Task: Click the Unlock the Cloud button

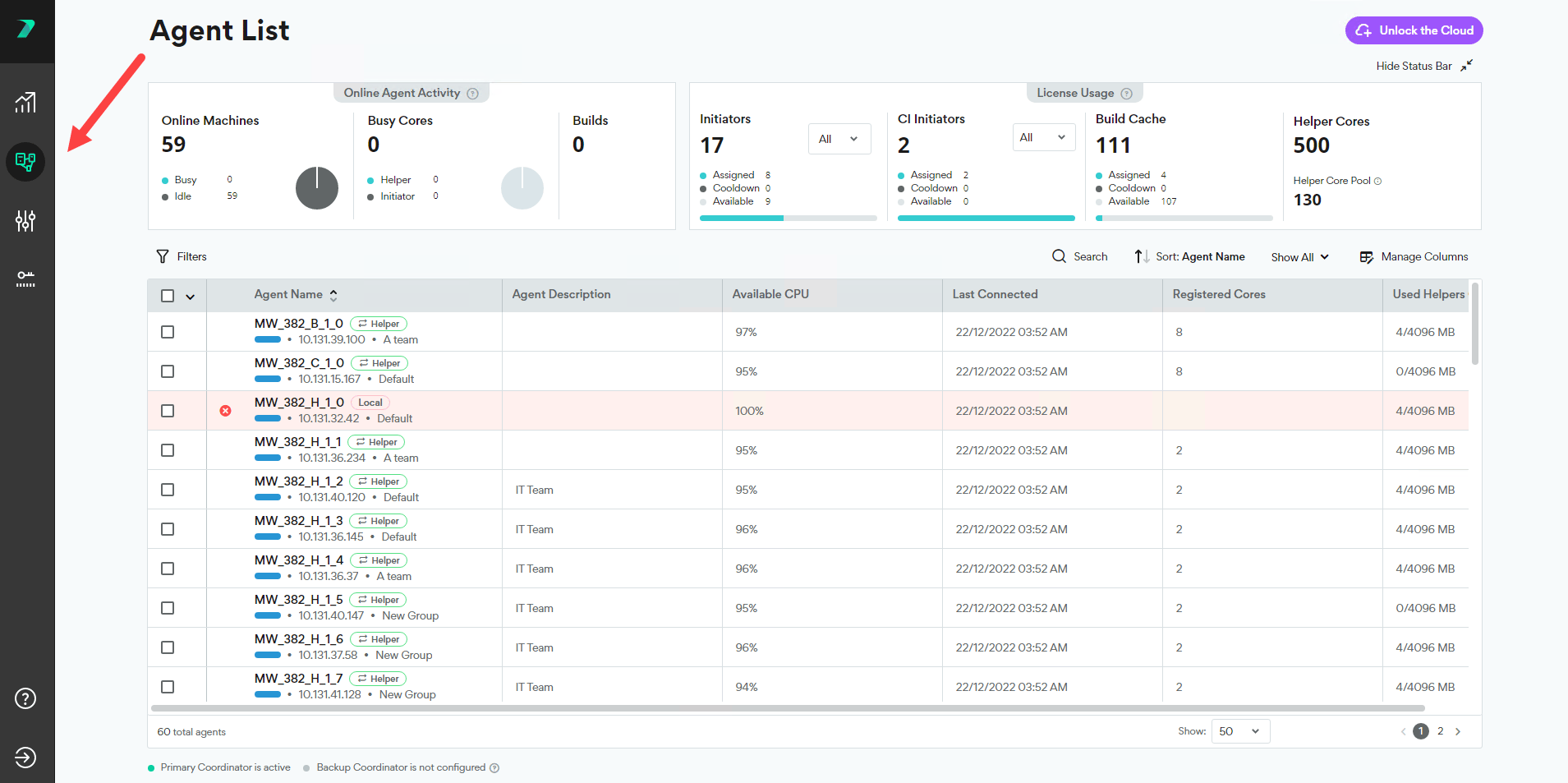Action: point(1414,30)
